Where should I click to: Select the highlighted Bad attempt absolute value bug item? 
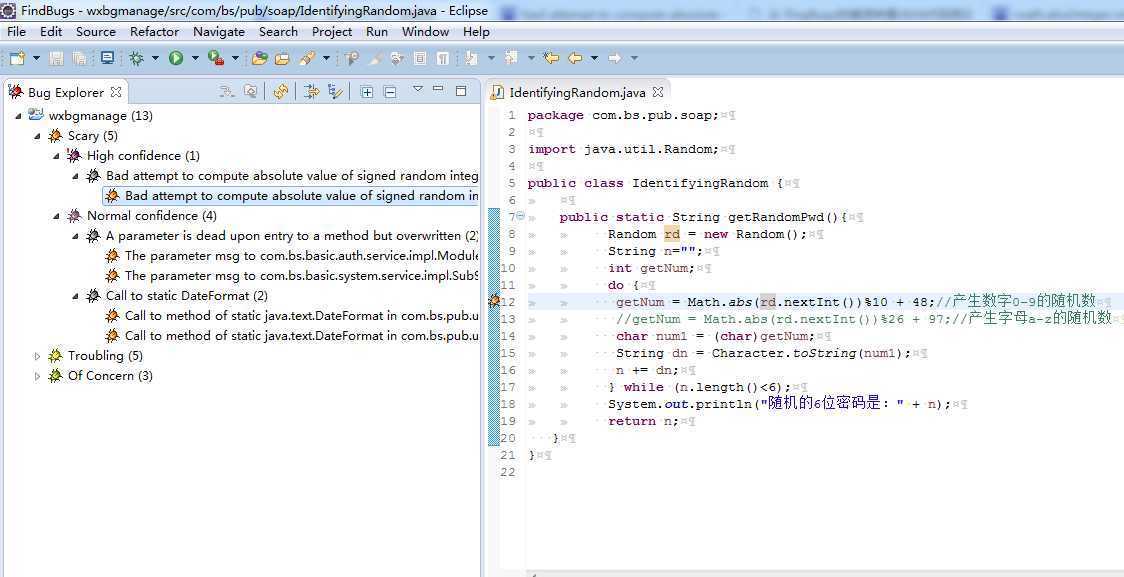click(x=291, y=196)
